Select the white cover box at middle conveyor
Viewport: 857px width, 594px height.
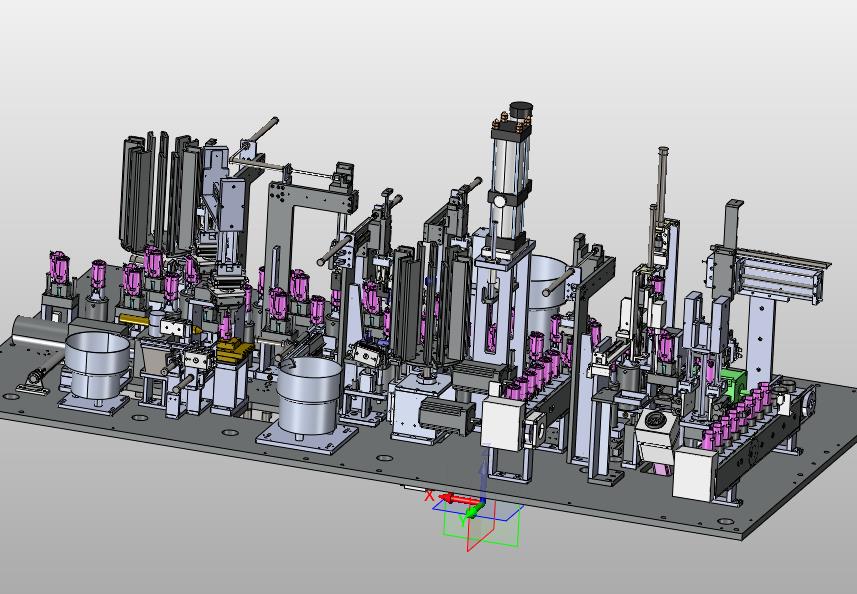pos(503,423)
